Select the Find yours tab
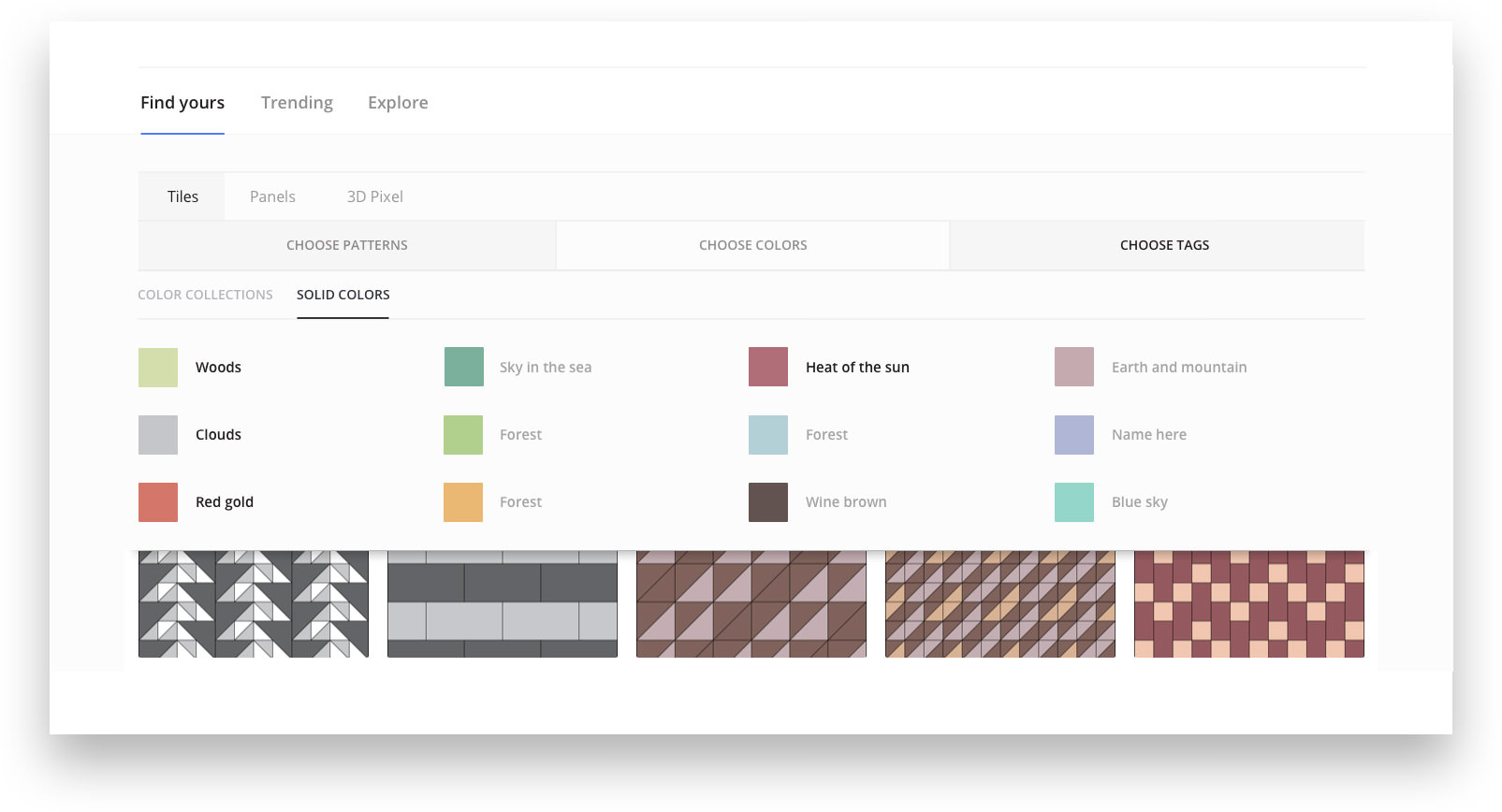The height and width of the screenshot is (812, 1502). 182,103
